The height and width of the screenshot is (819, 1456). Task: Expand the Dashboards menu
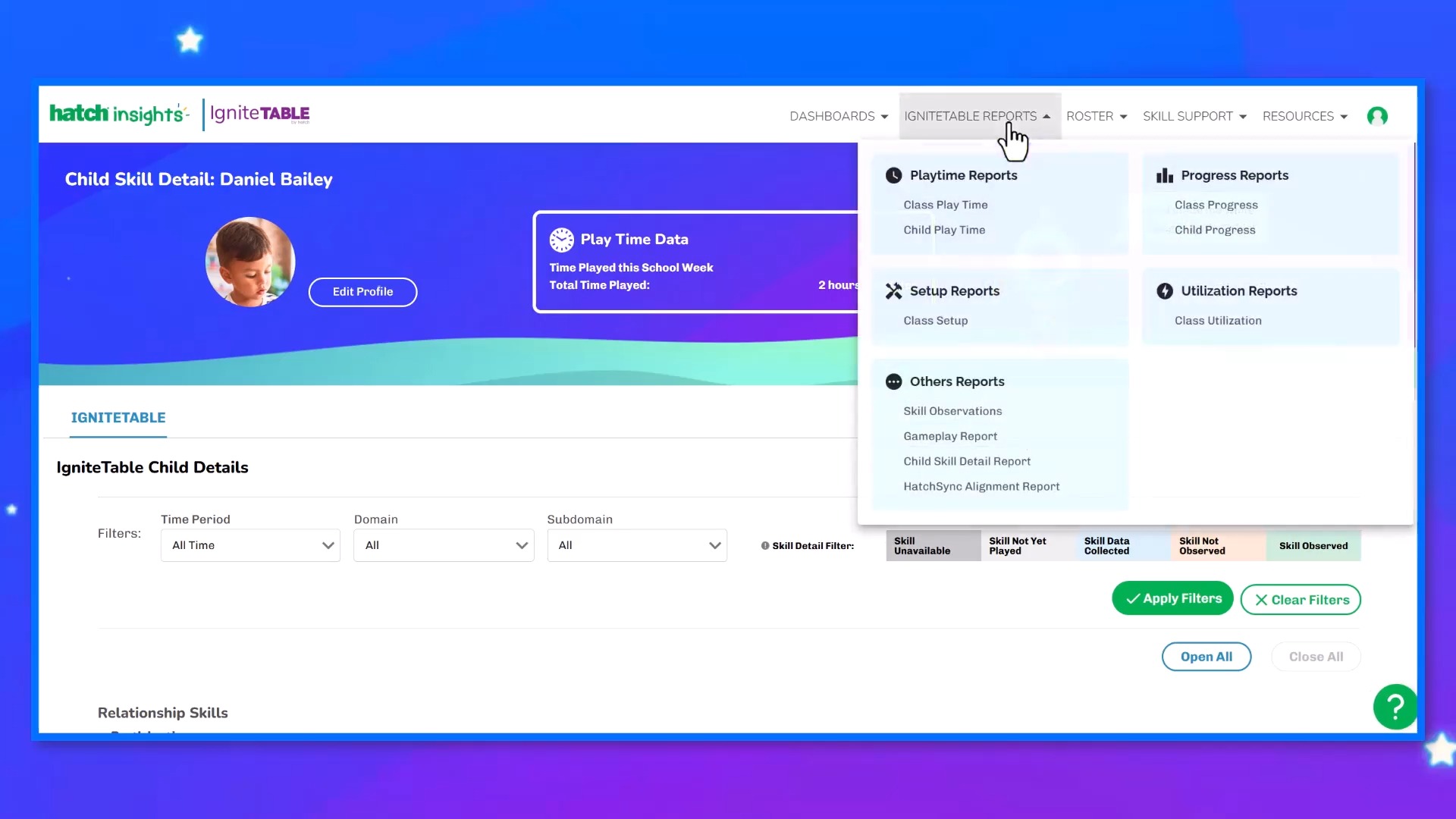tap(839, 116)
